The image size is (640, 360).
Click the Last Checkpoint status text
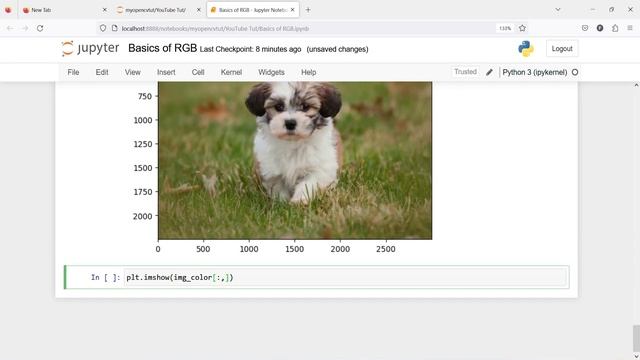(251, 49)
